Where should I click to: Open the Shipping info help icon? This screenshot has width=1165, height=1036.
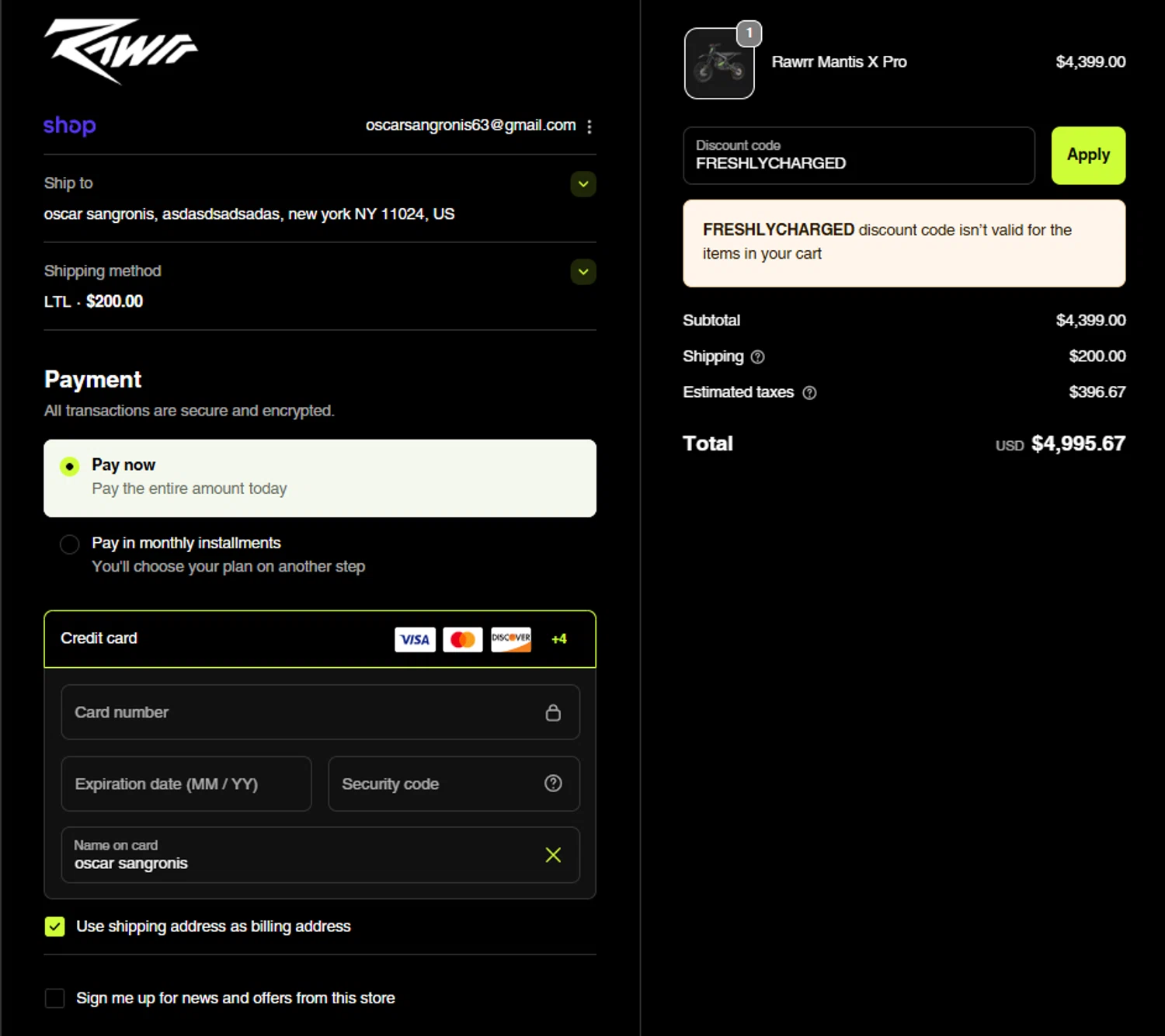tap(758, 357)
